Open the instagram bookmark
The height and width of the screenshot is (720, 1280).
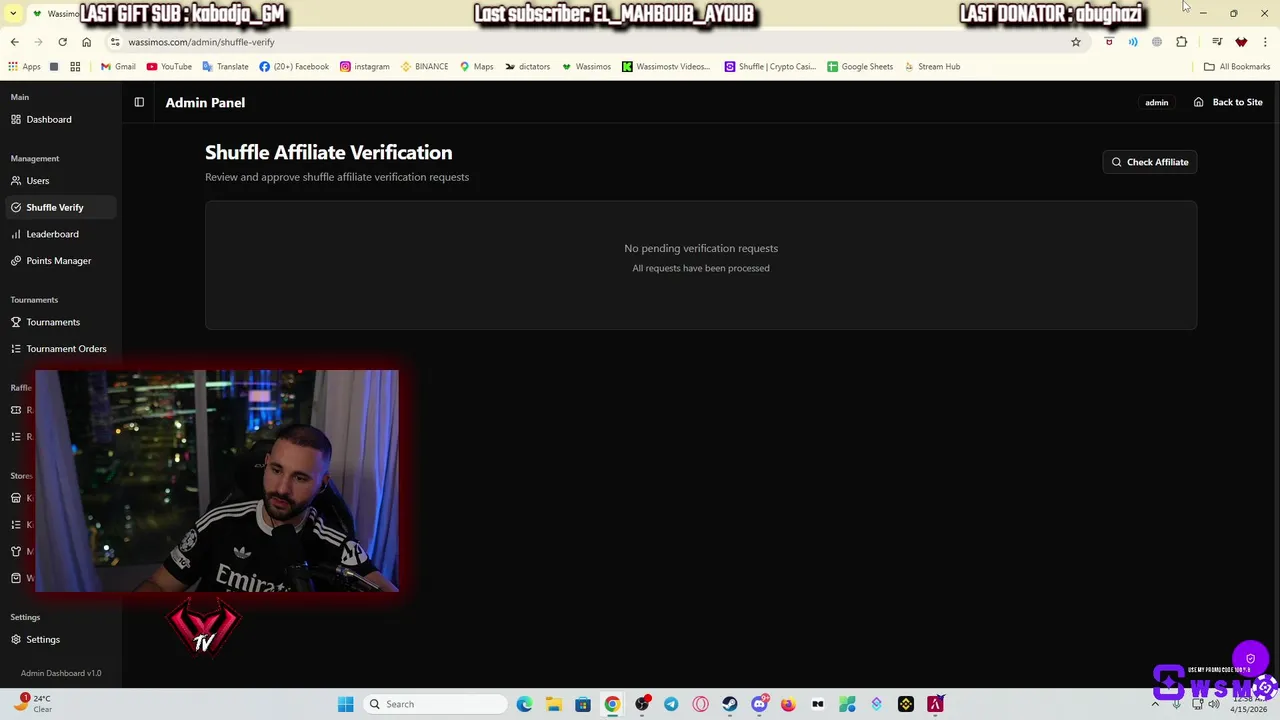(x=365, y=67)
